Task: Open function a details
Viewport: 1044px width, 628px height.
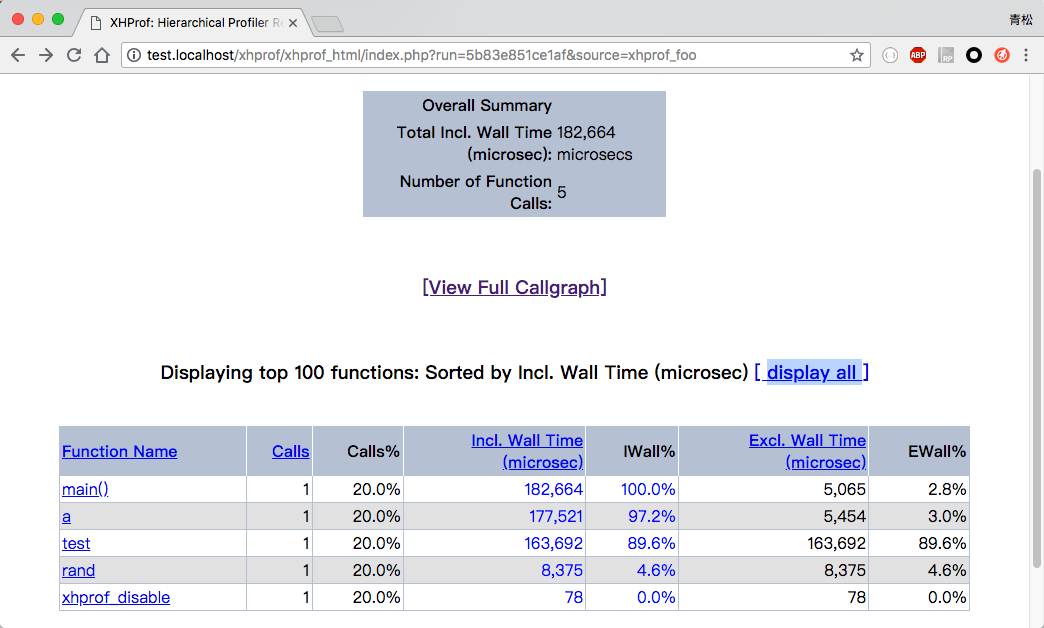Action: [x=67, y=517]
